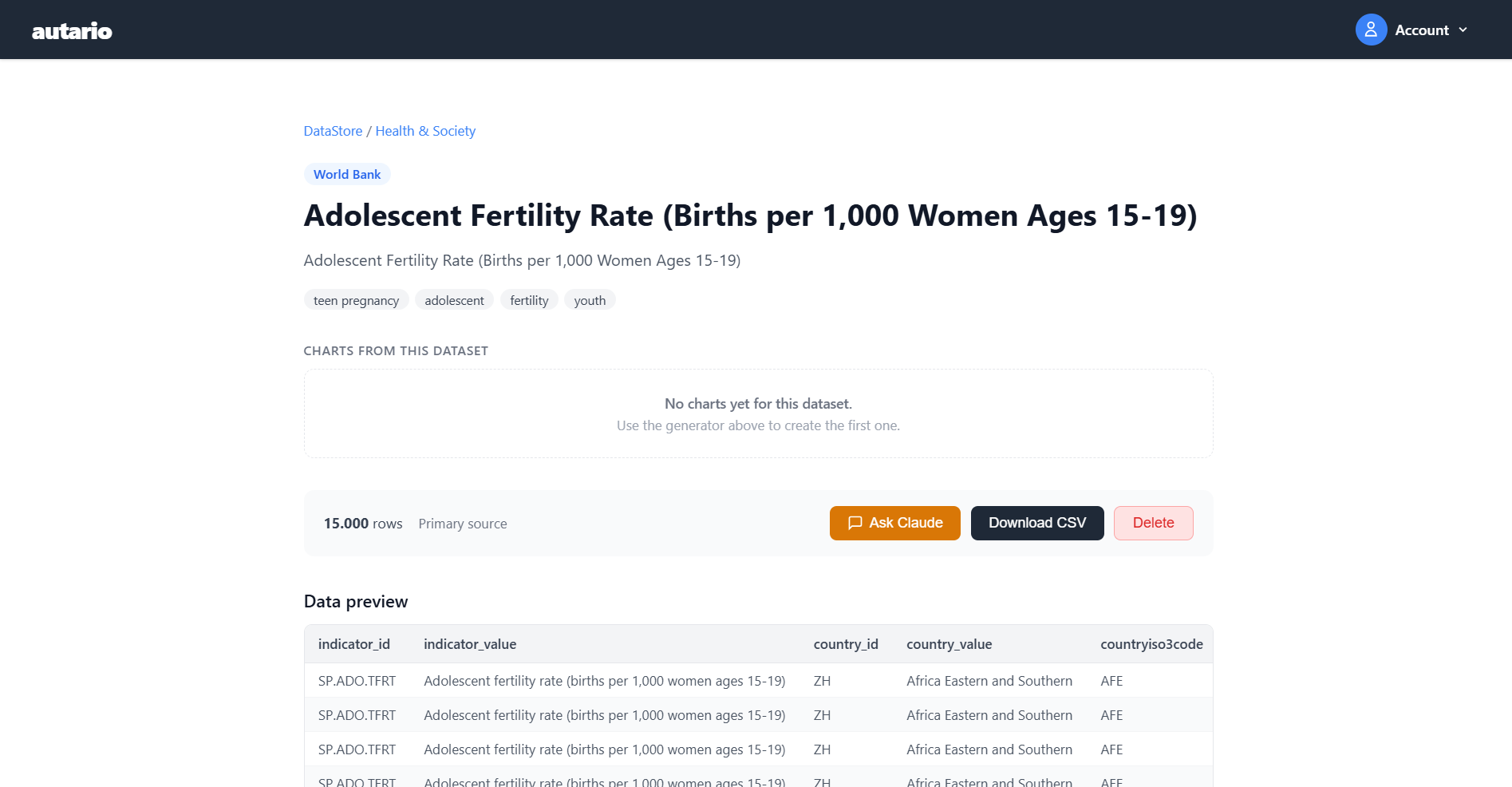Open Health & Society breadcrumb link
This screenshot has width=1512, height=787.
(425, 131)
